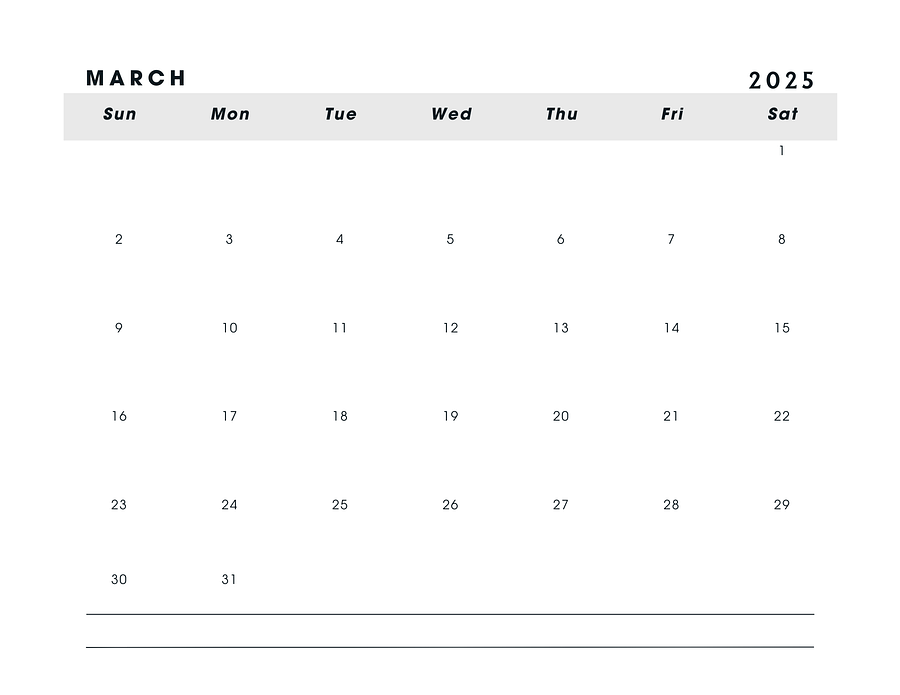
Task: Click date 1 on Saturday
Action: point(782,150)
